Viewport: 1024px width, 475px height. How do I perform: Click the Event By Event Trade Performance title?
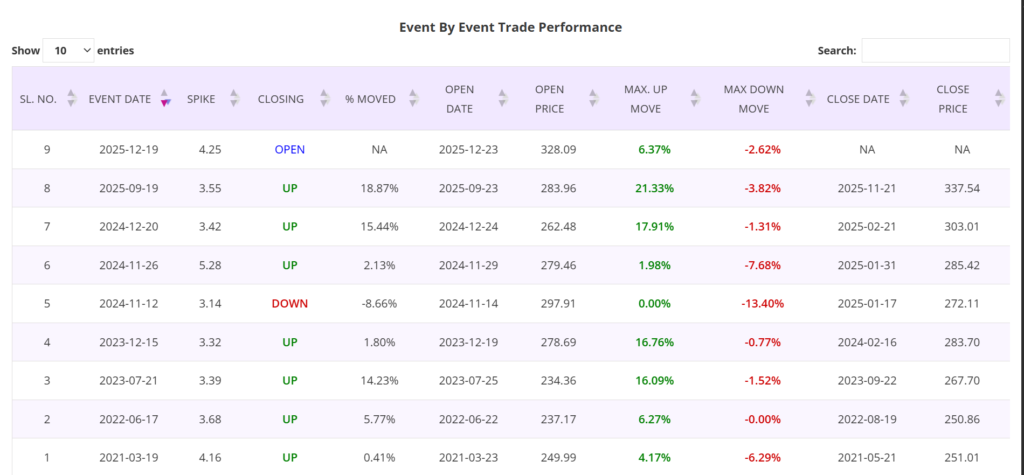click(510, 27)
